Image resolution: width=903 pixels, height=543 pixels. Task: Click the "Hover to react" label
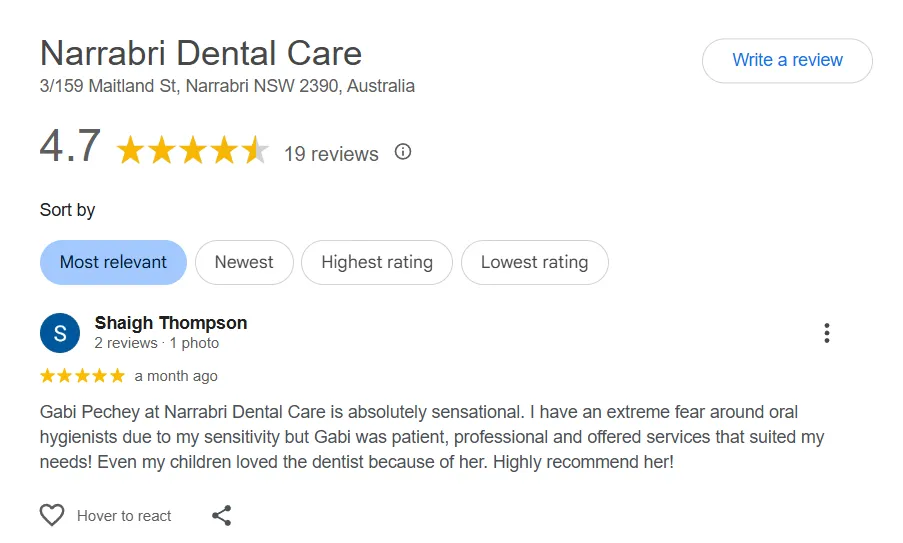tap(124, 516)
